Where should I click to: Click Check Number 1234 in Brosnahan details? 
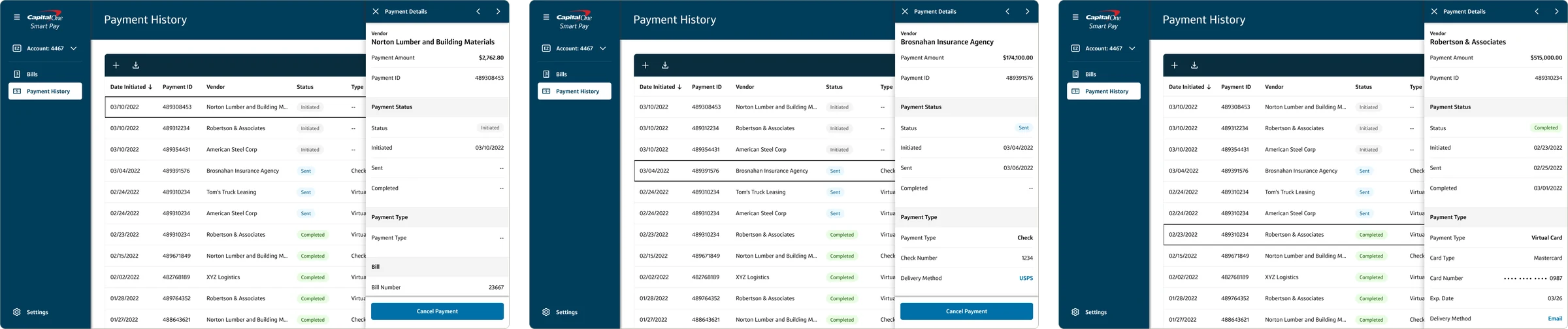pyautogui.click(x=1027, y=258)
